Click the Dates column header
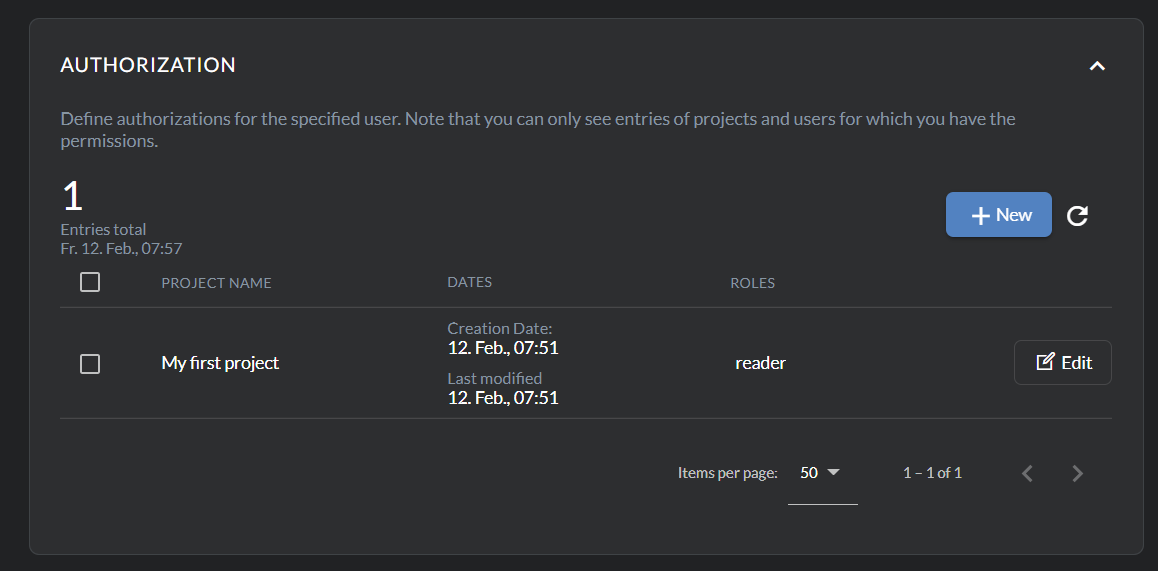The width and height of the screenshot is (1158, 571). pyautogui.click(x=469, y=282)
